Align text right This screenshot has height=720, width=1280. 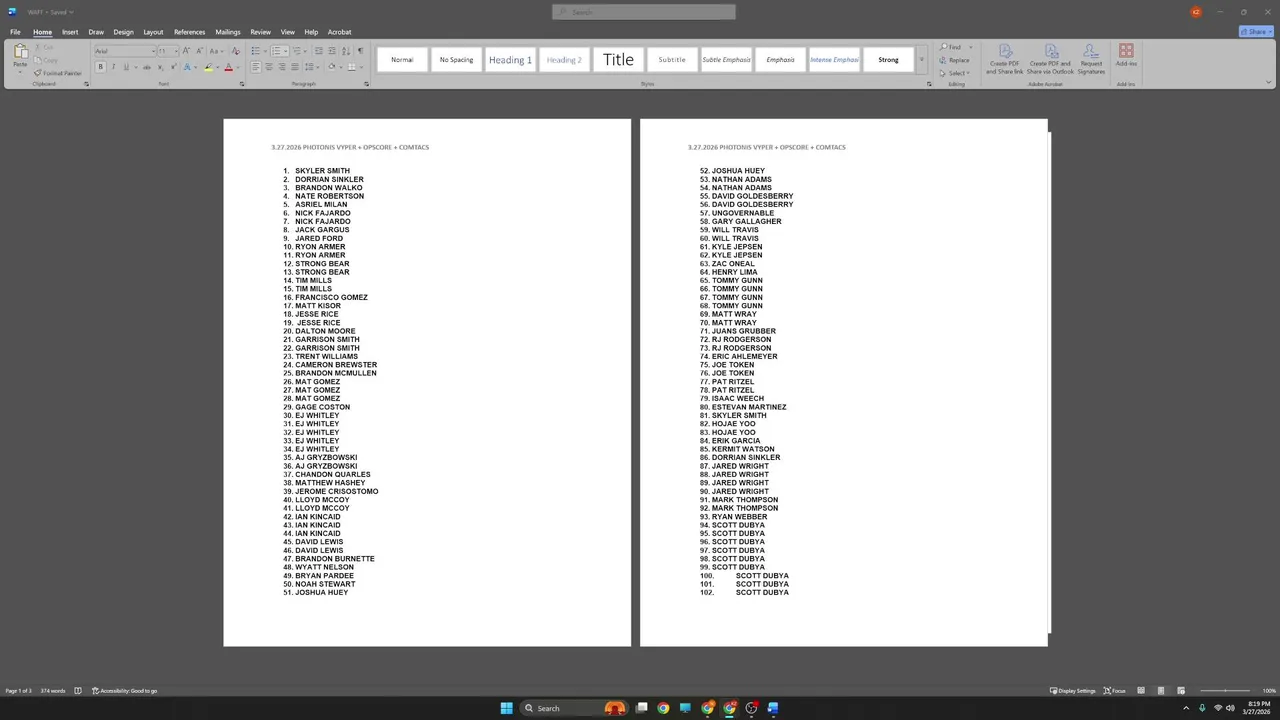(281, 67)
